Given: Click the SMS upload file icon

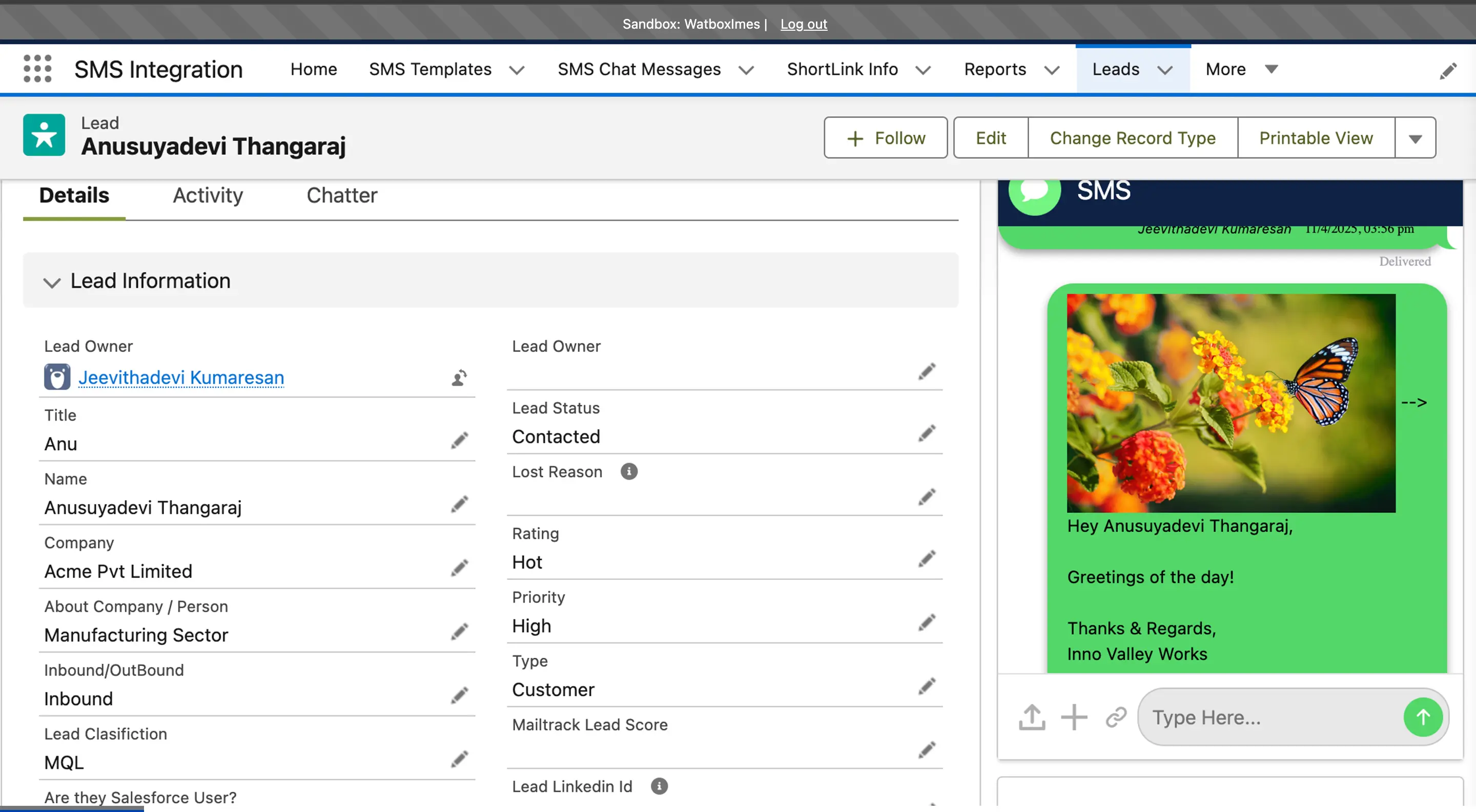Looking at the screenshot, I should tap(1032, 717).
